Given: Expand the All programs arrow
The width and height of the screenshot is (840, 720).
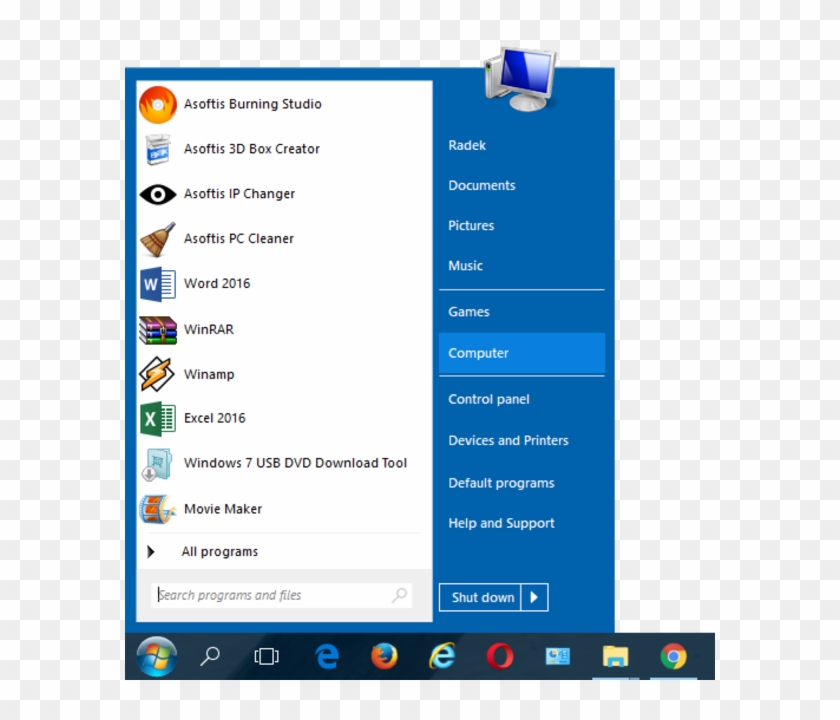Looking at the screenshot, I should point(151,552).
